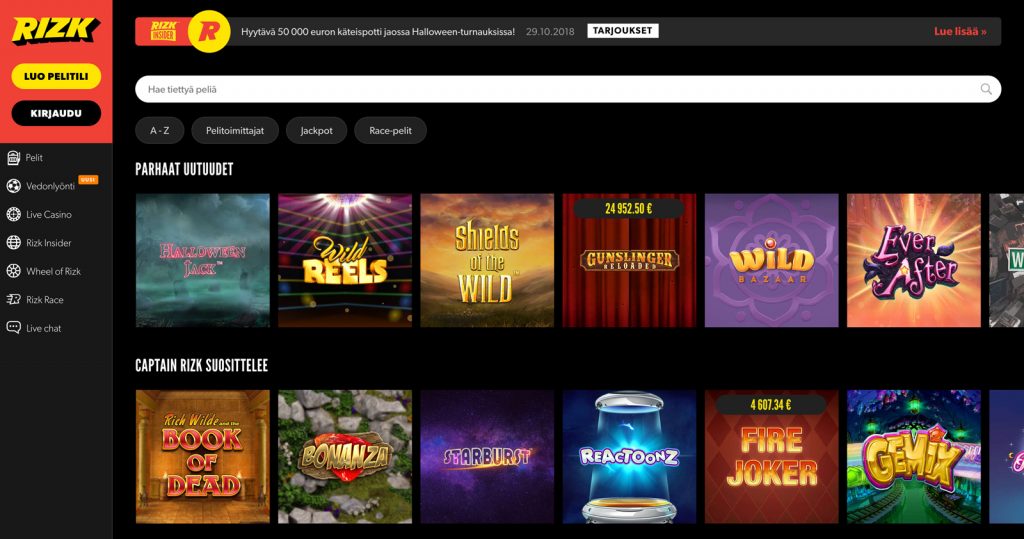Click the Rizk Insider globe icon

14,243
